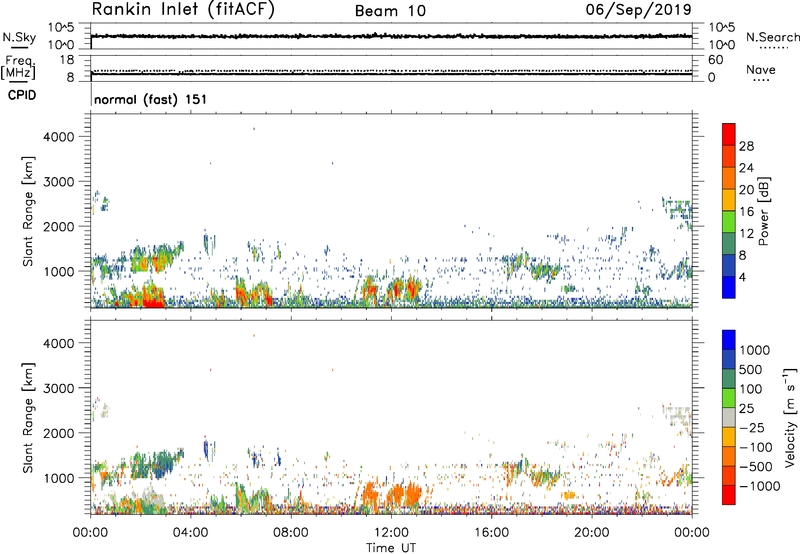Click the 12 label on the power colorbar
Screen dimensions: 800x554
(x=746, y=234)
